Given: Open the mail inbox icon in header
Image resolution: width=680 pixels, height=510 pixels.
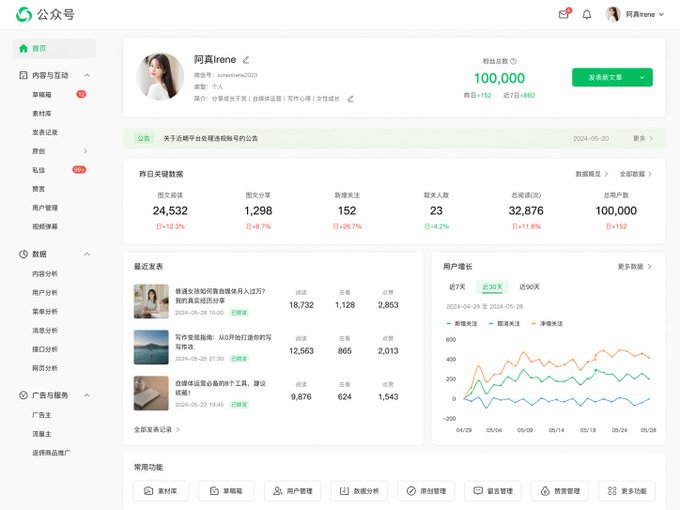Looking at the screenshot, I should click(563, 15).
